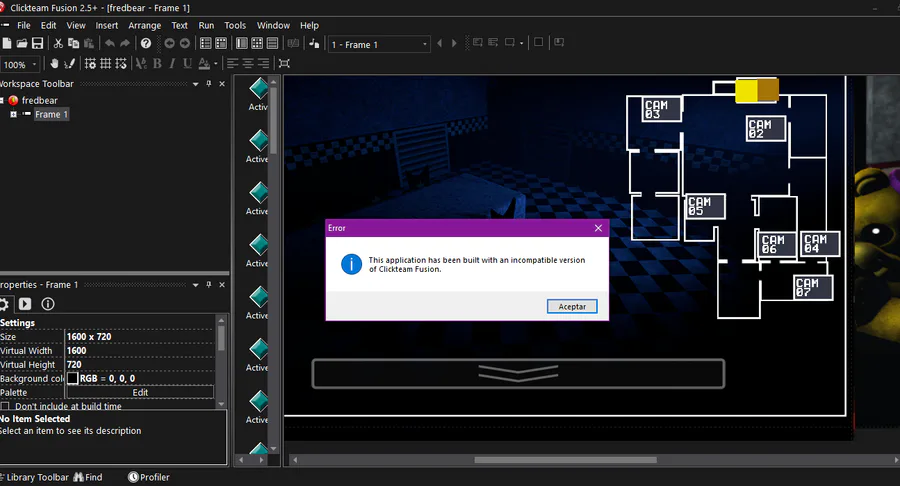Screen dimensions: 900x486
Task: Undo the last action
Action: coord(109,43)
